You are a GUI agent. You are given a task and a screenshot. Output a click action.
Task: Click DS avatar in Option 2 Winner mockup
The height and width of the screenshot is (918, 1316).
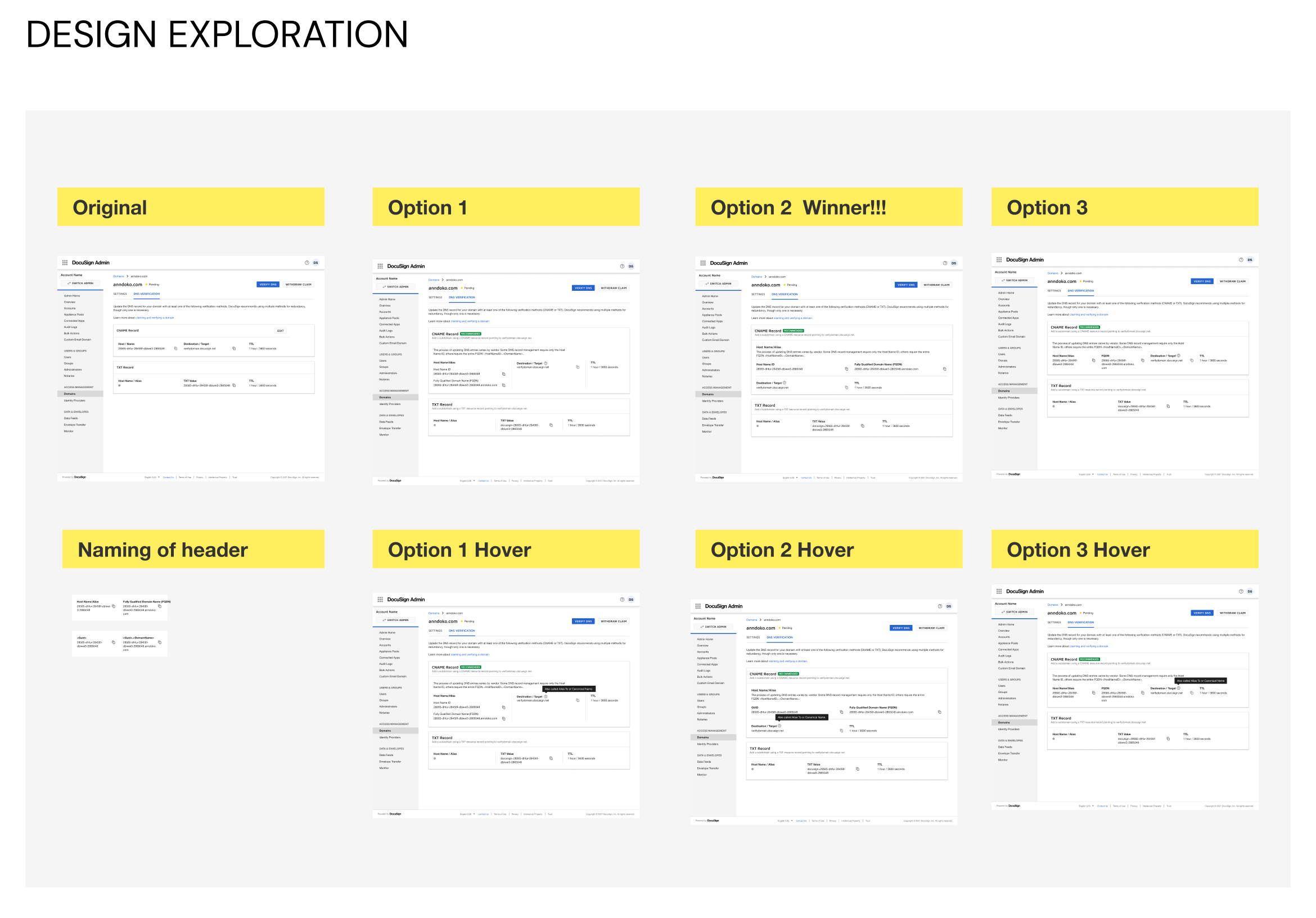click(954, 263)
